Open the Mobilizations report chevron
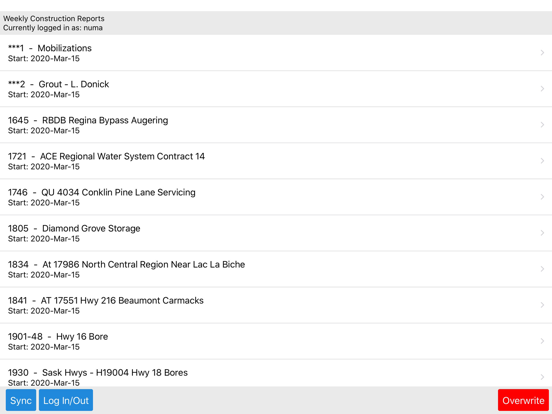Image resolution: width=552 pixels, height=414 pixels. [542, 53]
